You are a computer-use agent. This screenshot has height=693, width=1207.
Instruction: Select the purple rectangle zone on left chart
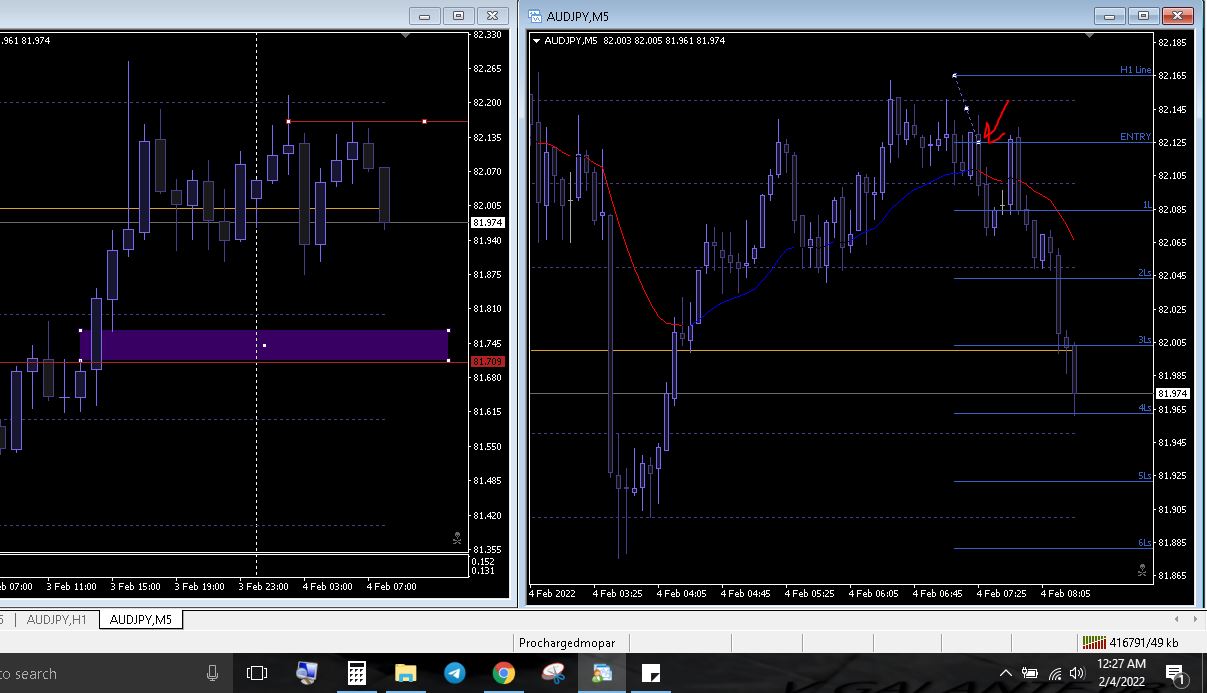[x=264, y=345]
